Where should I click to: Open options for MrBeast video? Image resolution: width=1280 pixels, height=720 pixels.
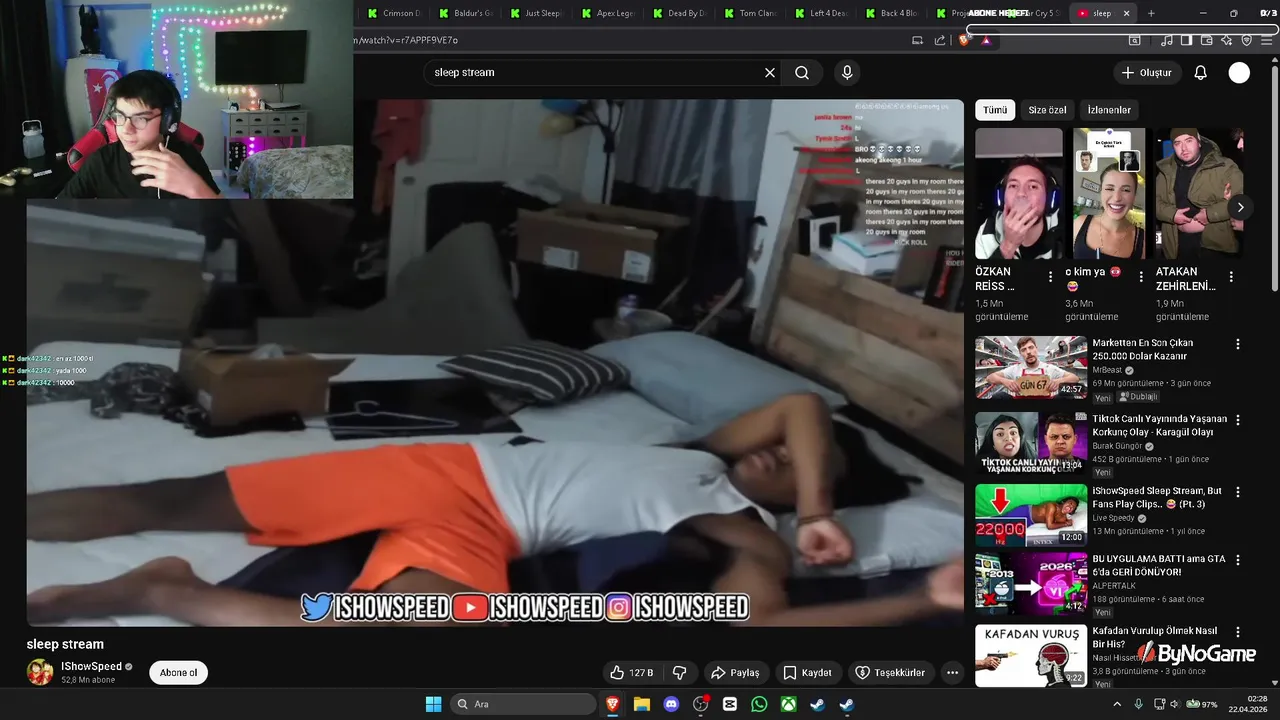(x=1237, y=344)
